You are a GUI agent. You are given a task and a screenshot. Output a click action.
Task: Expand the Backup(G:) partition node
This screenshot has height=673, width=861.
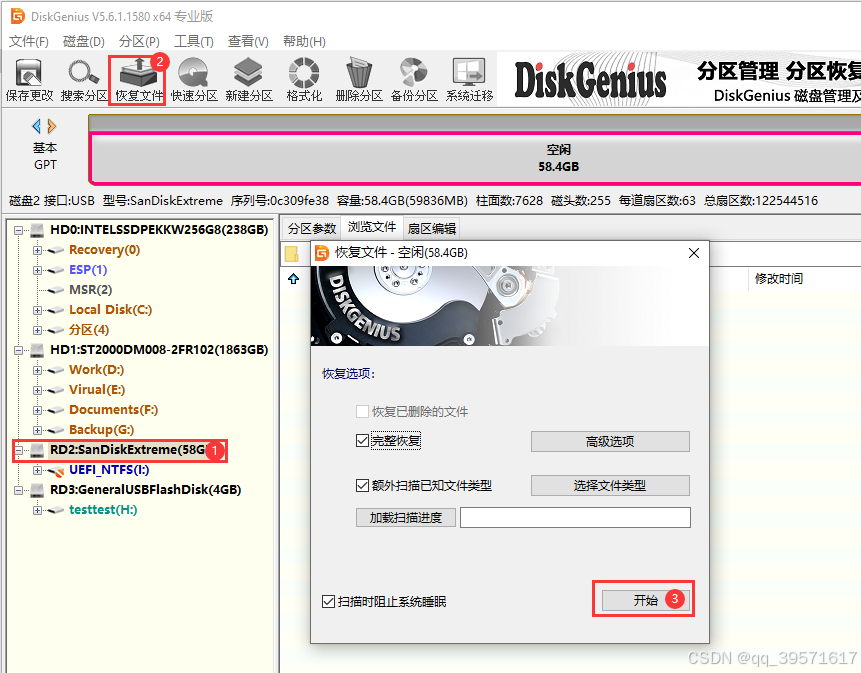click(37, 430)
